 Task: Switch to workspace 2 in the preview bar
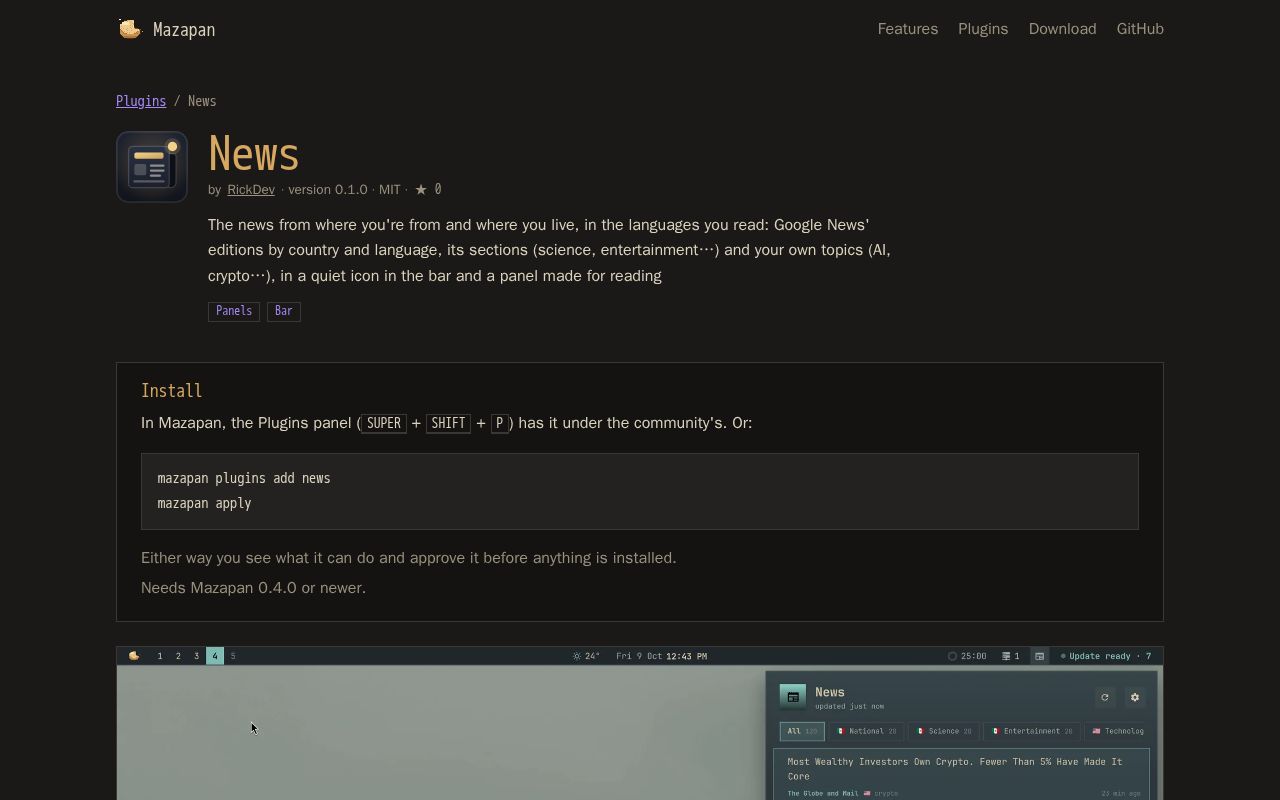(178, 656)
